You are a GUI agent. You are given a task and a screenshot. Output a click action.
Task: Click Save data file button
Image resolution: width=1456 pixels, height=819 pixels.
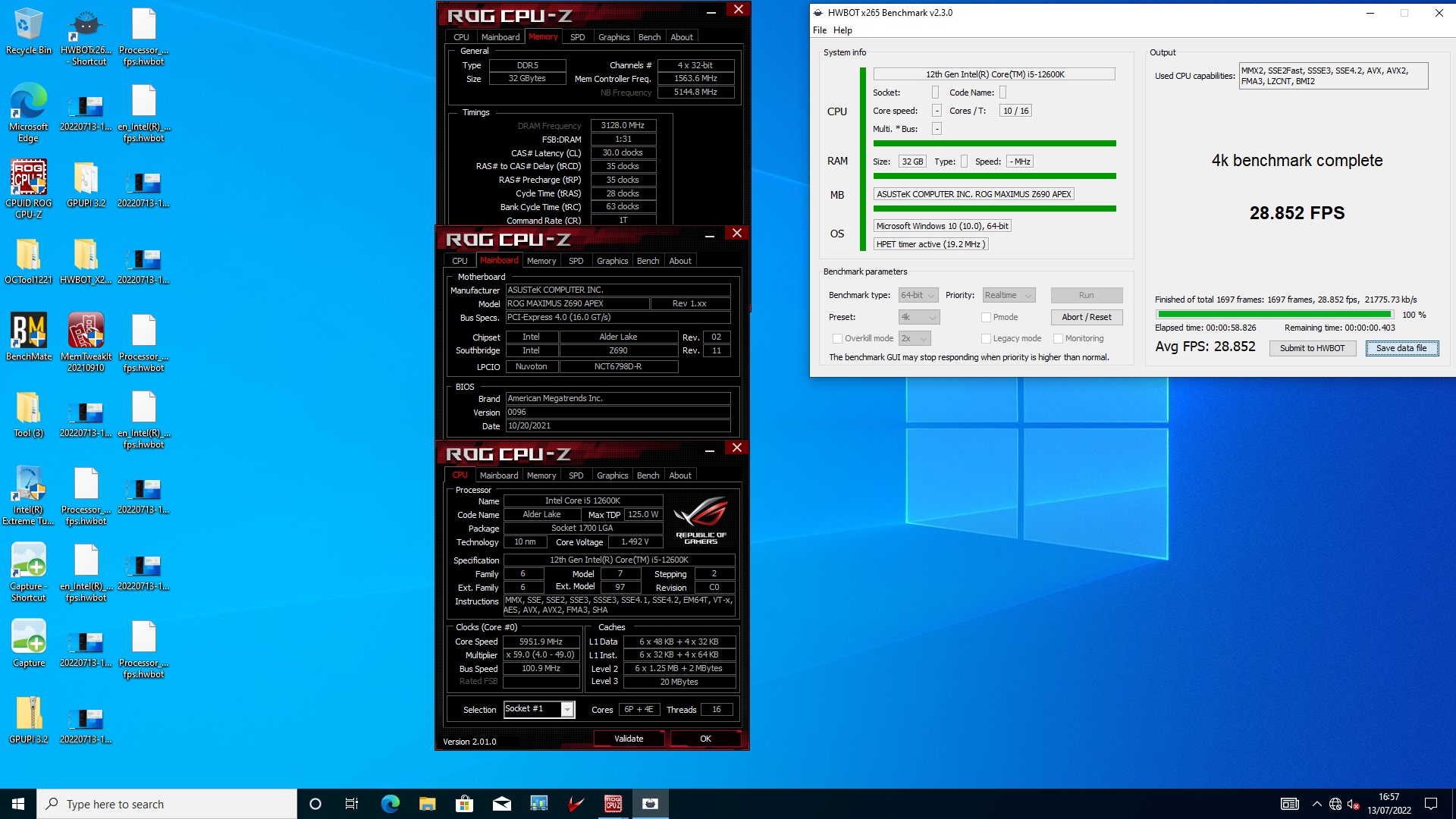tap(1401, 348)
